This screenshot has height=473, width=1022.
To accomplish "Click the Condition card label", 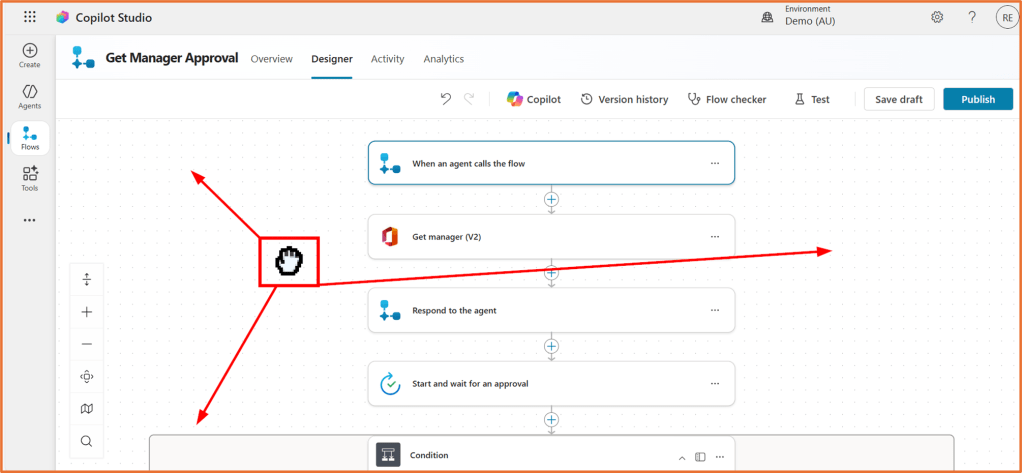I will [429, 455].
